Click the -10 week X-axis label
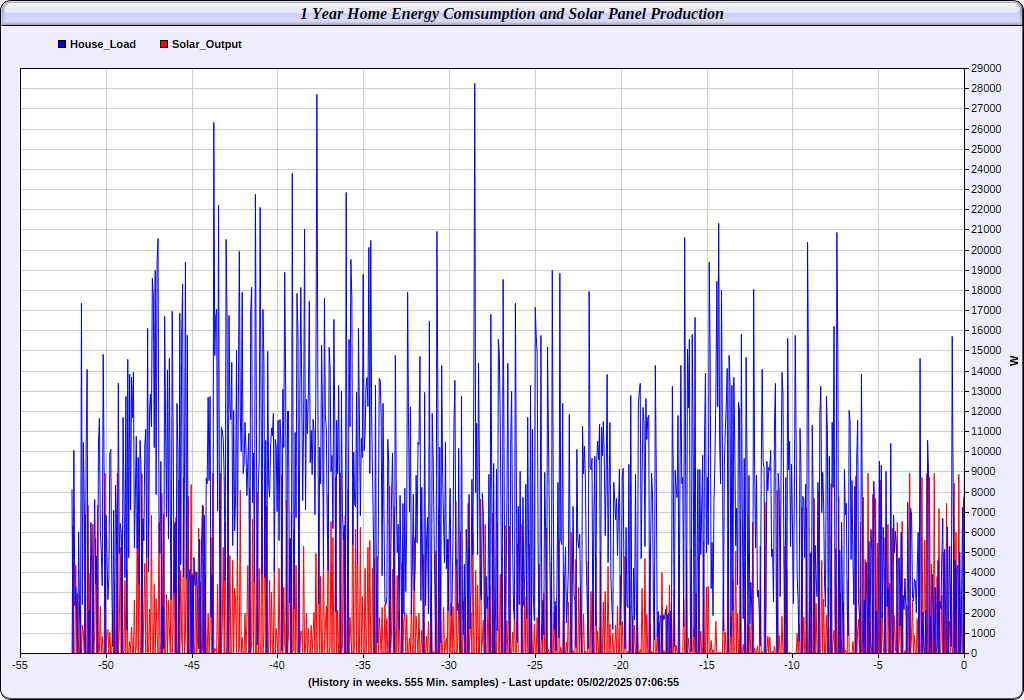 coord(792,665)
